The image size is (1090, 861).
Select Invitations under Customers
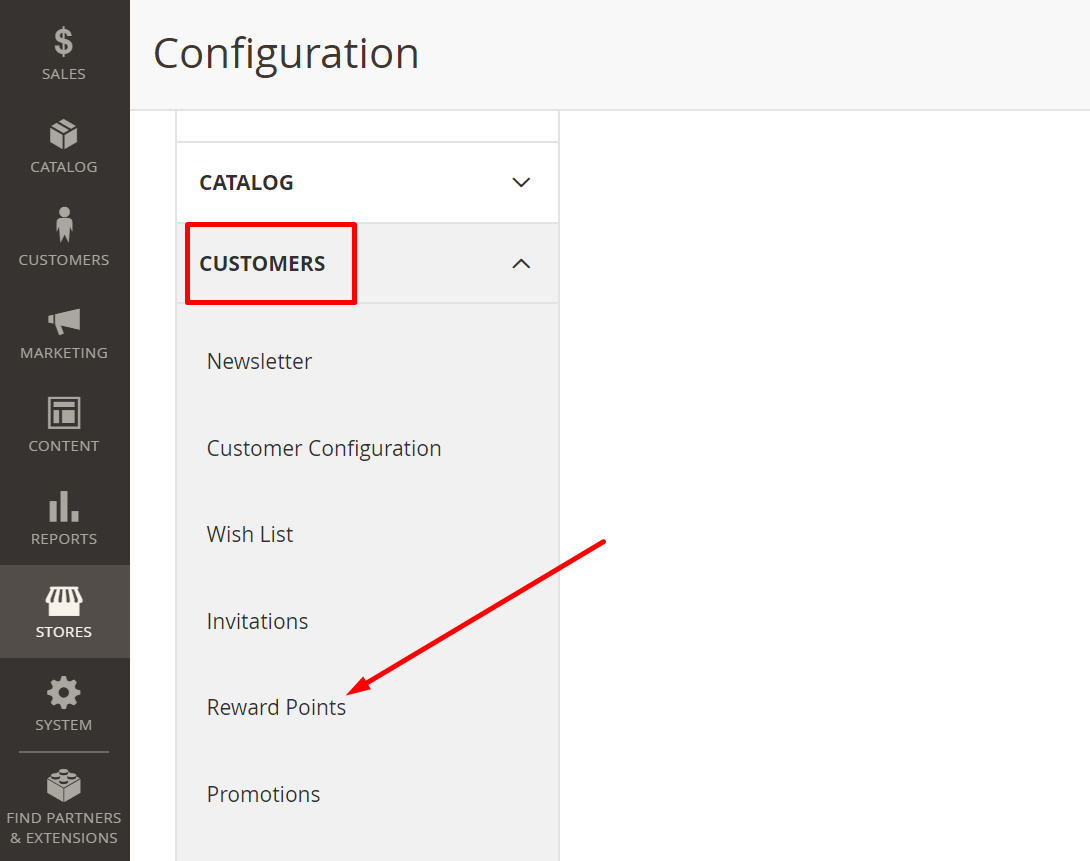point(257,621)
